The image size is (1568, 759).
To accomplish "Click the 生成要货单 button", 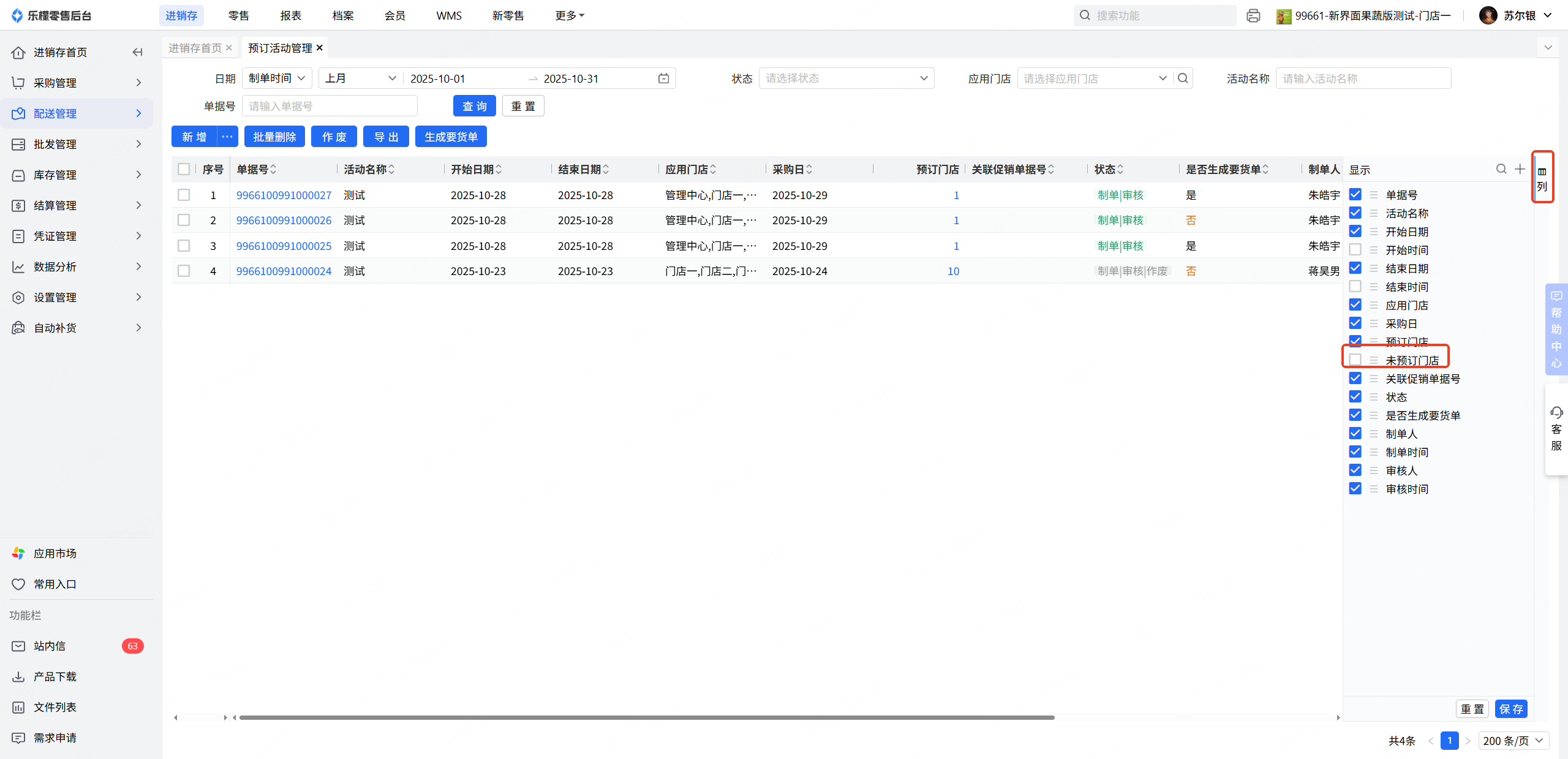I will [x=451, y=137].
